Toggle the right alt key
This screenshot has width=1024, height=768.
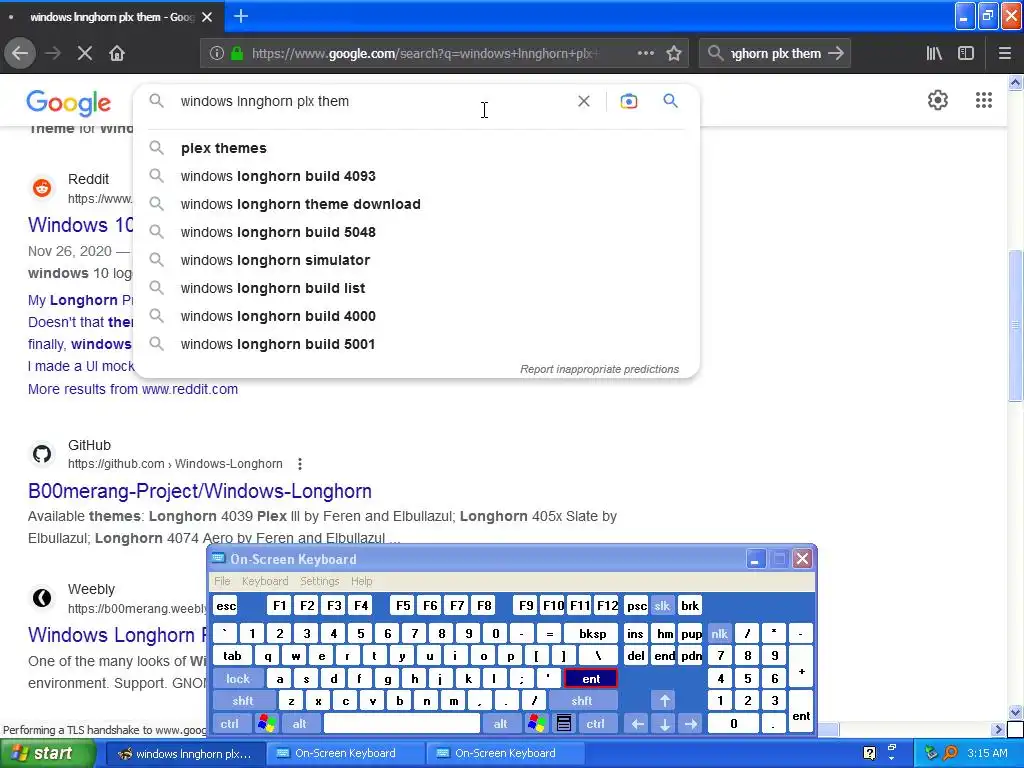click(500, 724)
